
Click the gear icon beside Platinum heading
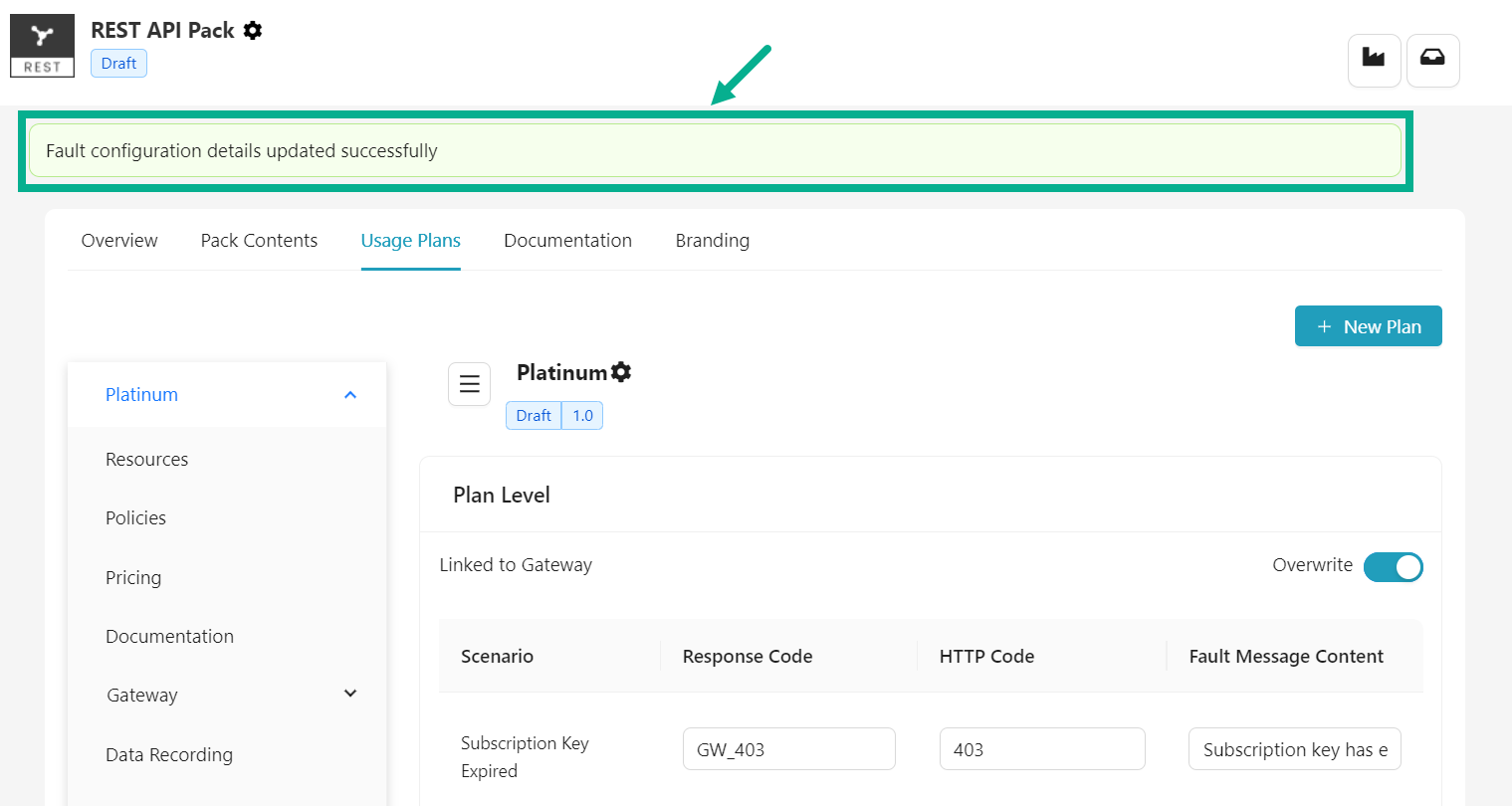[621, 372]
